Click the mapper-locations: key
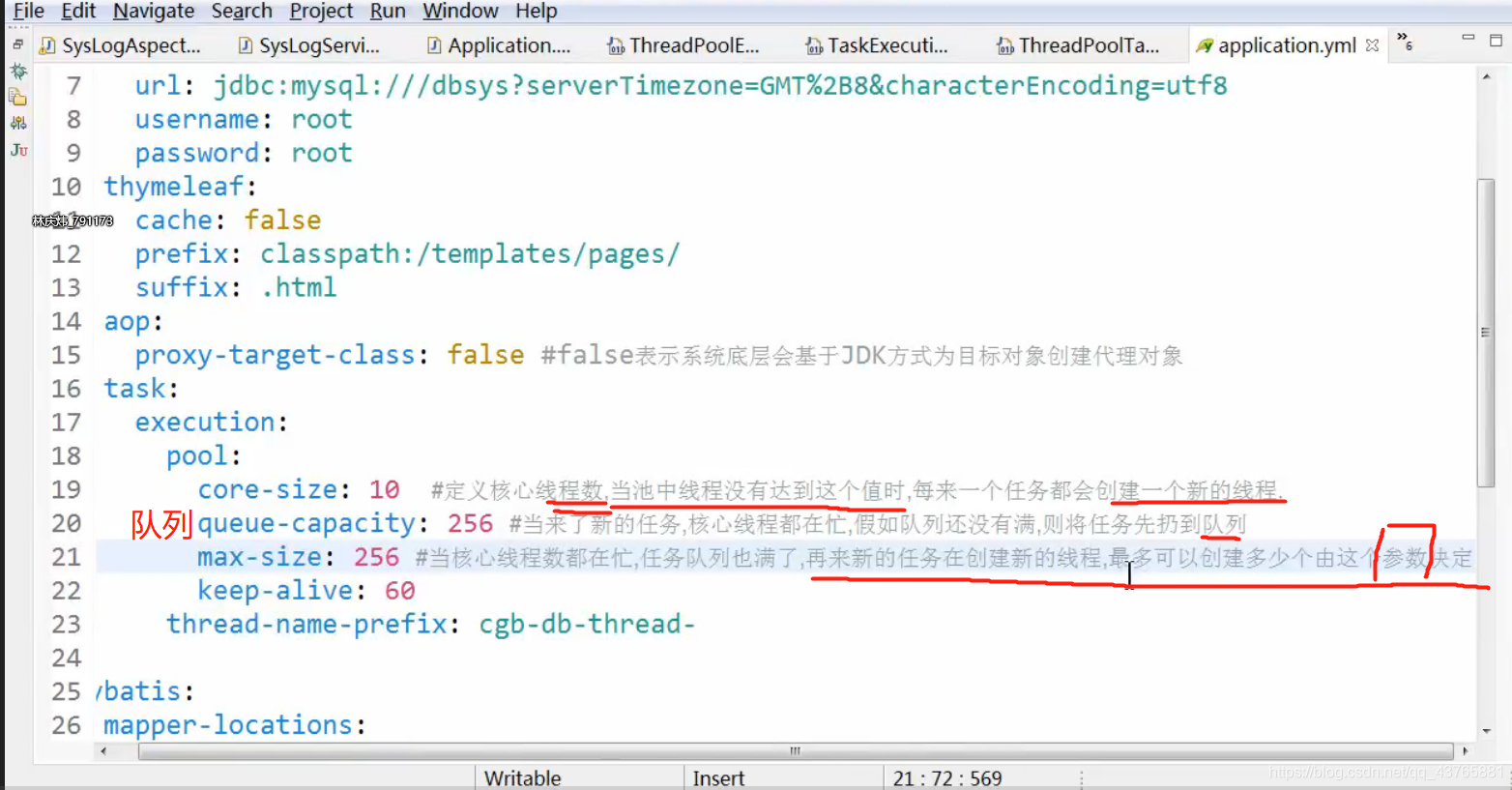Image resolution: width=1512 pixels, height=790 pixels. pos(235,725)
